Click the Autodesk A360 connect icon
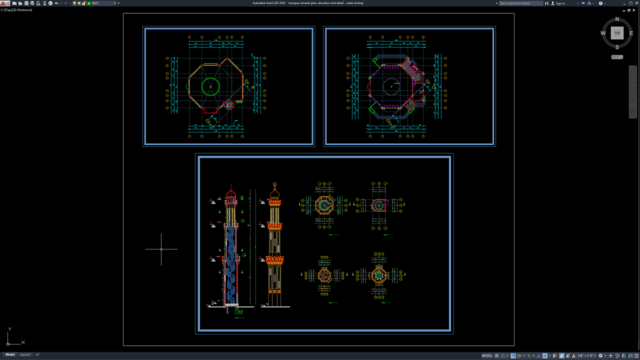This screenshot has height=360, width=640. click(x=589, y=3)
